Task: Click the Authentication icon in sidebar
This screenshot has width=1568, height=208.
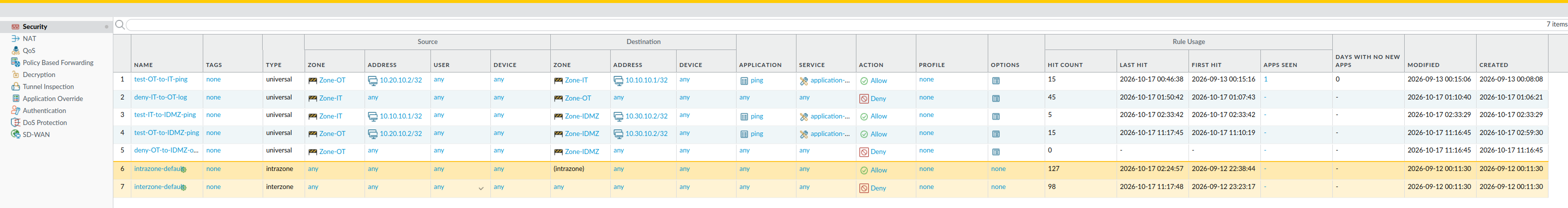Action: coord(15,110)
